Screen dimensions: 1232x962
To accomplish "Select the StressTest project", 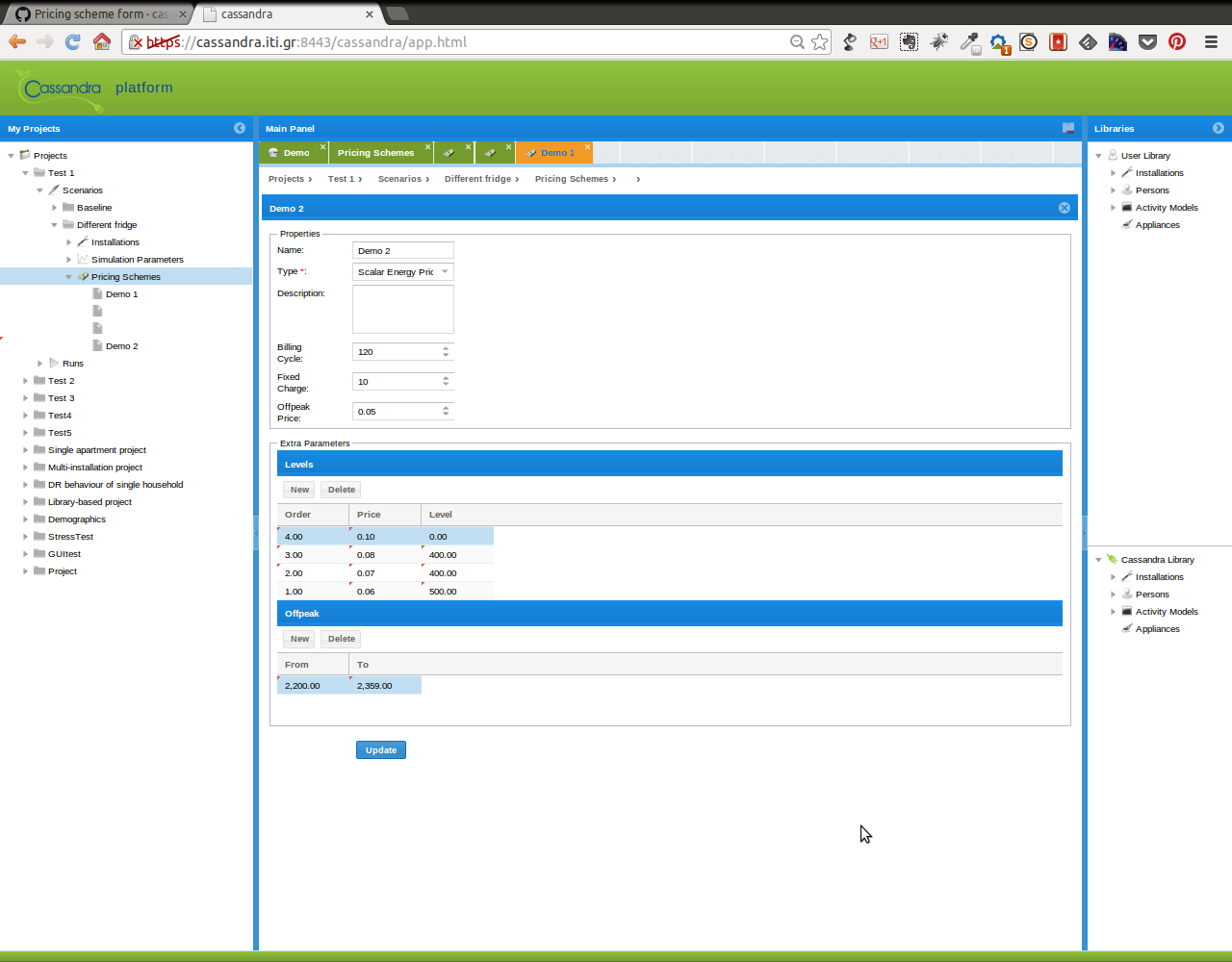I will (70, 537).
